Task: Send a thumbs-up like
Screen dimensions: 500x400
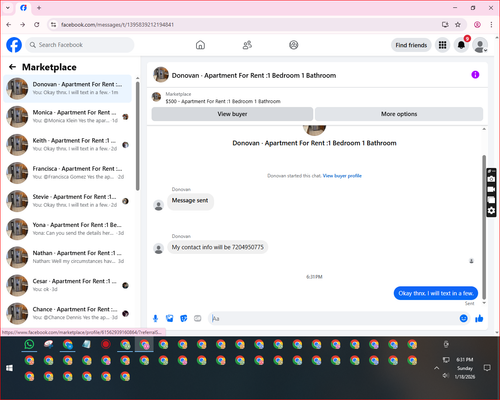Action: pos(479,318)
